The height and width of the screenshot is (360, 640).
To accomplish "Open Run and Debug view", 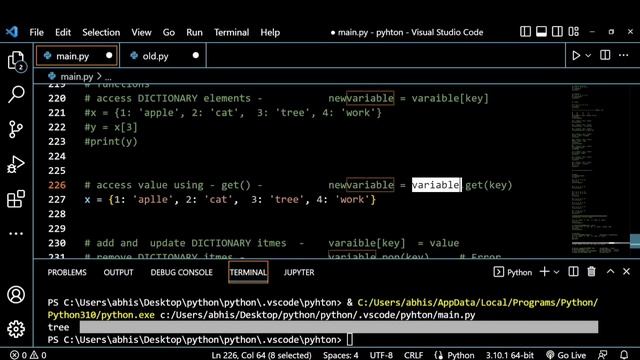I will pos(16,164).
